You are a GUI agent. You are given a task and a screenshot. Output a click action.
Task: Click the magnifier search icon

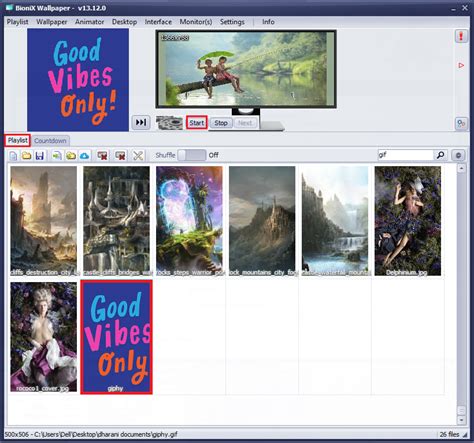pos(440,155)
